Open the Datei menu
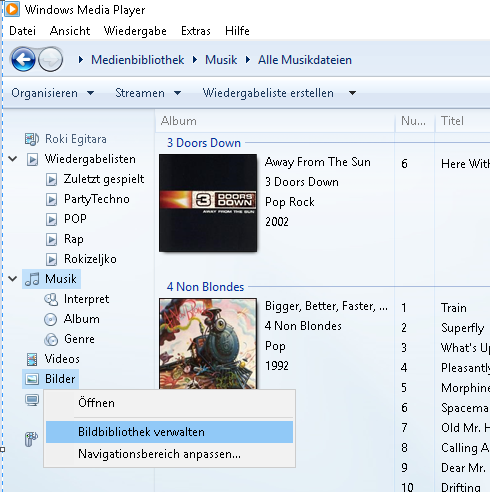The width and height of the screenshot is (490, 492). 22,31
